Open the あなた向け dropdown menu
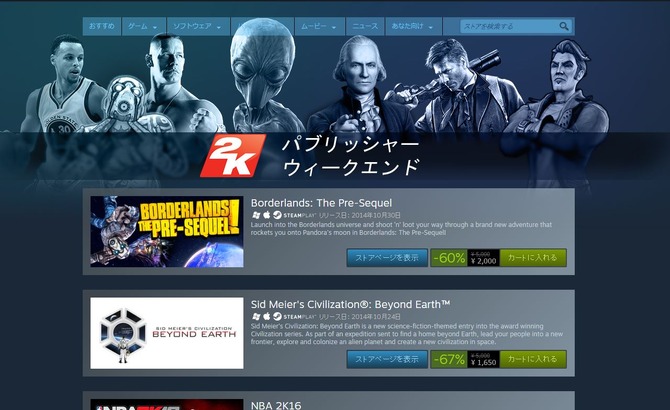The width and height of the screenshot is (670, 410). (x=413, y=26)
